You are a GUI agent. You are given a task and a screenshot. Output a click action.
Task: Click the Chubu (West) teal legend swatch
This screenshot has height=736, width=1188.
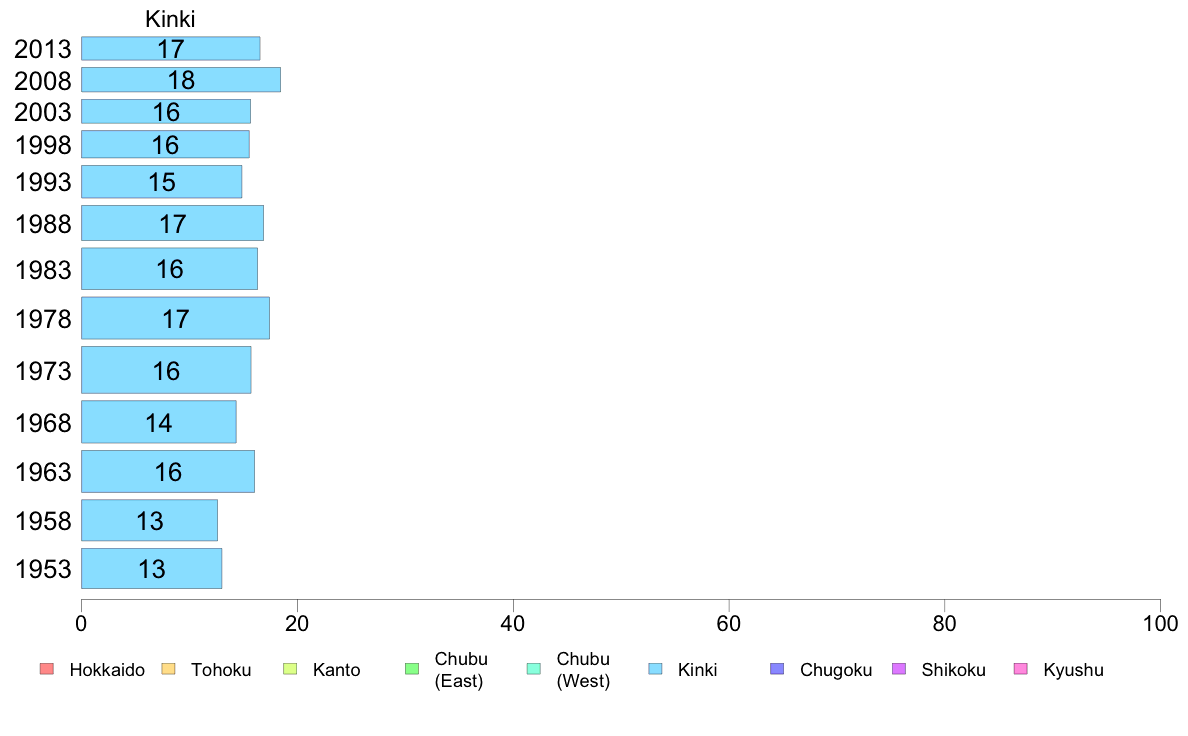pos(533,669)
